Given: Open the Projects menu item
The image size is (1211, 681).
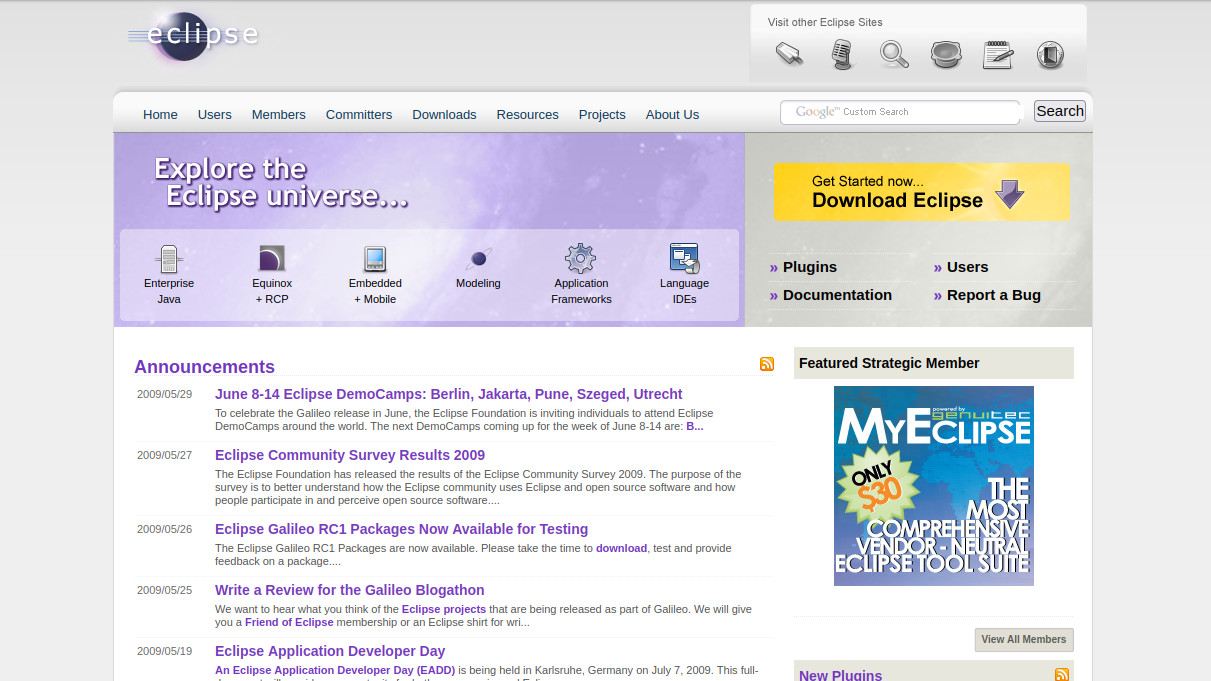Looking at the screenshot, I should point(602,114).
